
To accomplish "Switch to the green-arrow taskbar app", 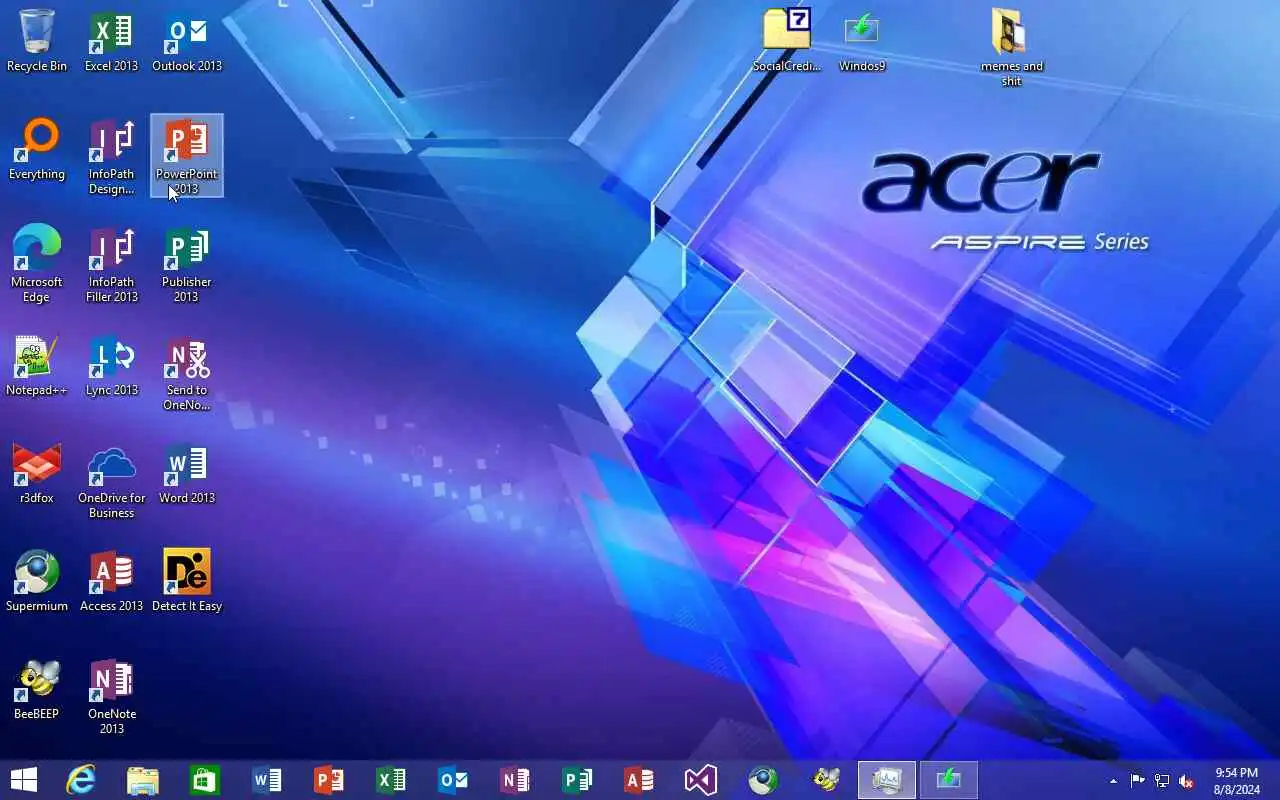I will [949, 780].
